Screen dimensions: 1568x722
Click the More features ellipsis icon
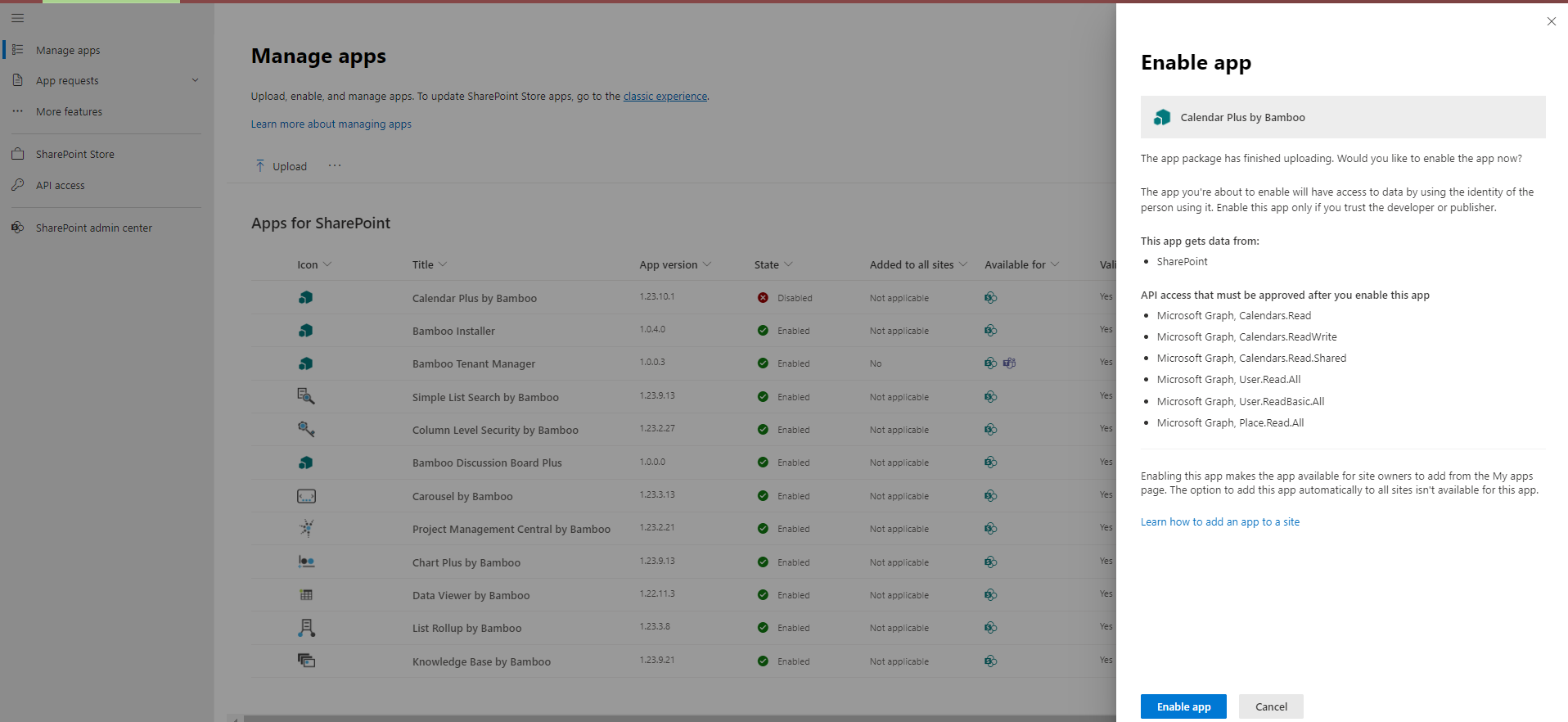pyautogui.click(x=17, y=111)
